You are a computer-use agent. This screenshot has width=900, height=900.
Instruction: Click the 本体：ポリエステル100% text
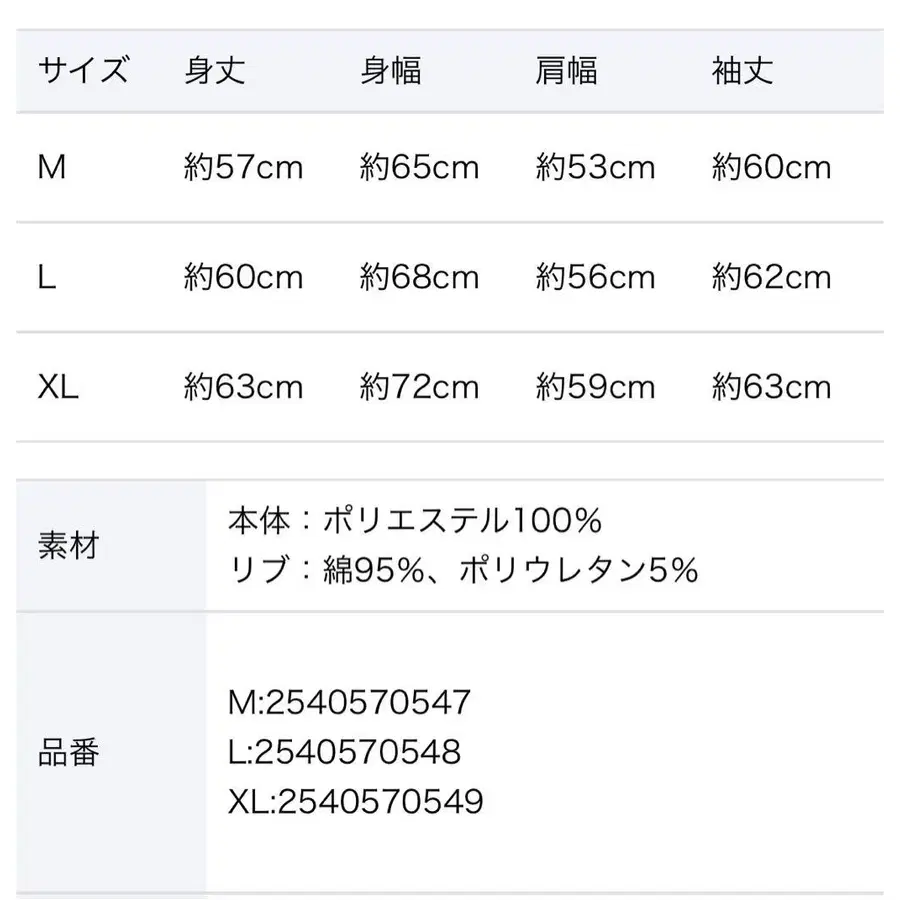click(x=414, y=521)
